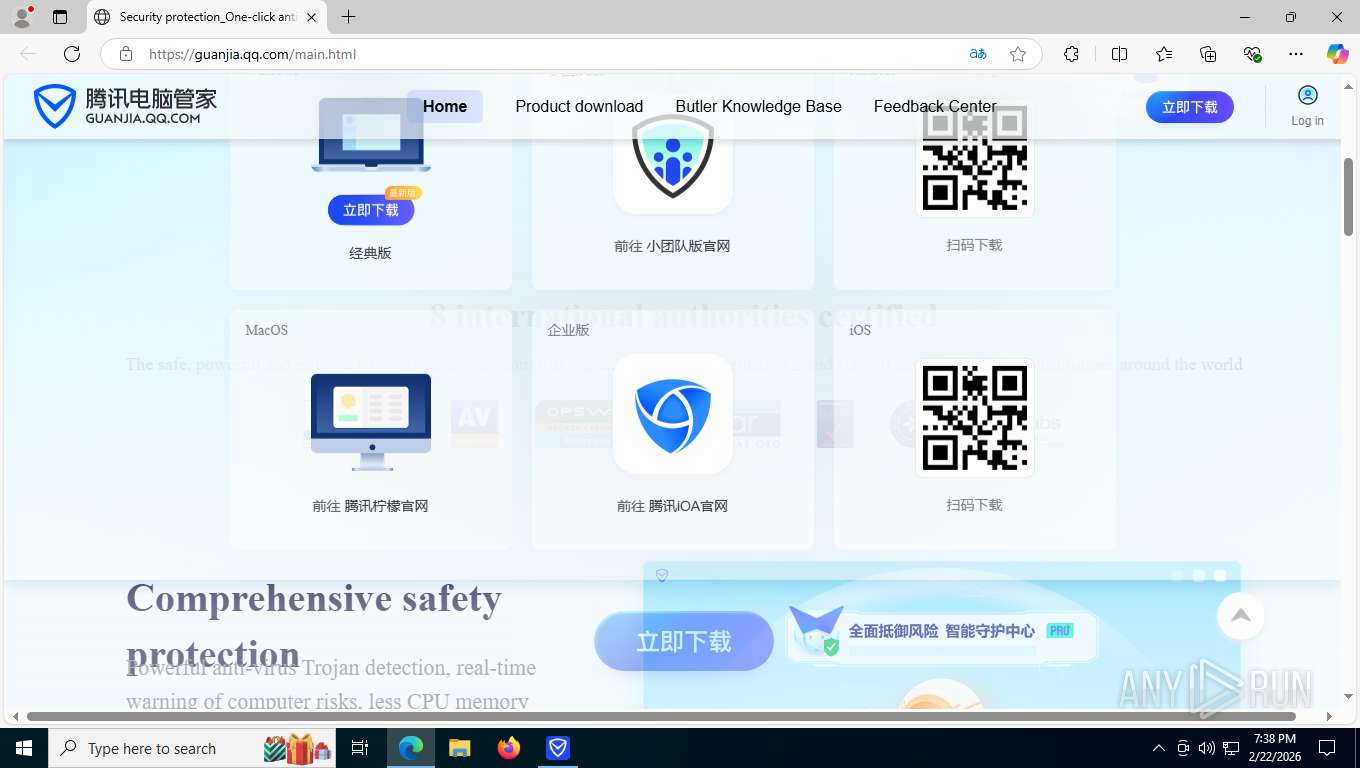
Task: Open the browser Extensions icon
Action: (1072, 54)
